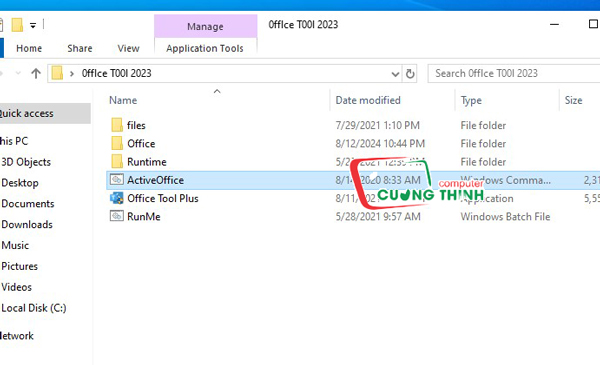The image size is (600, 365).
Task: Open the Share ribbon tab
Action: 80,48
